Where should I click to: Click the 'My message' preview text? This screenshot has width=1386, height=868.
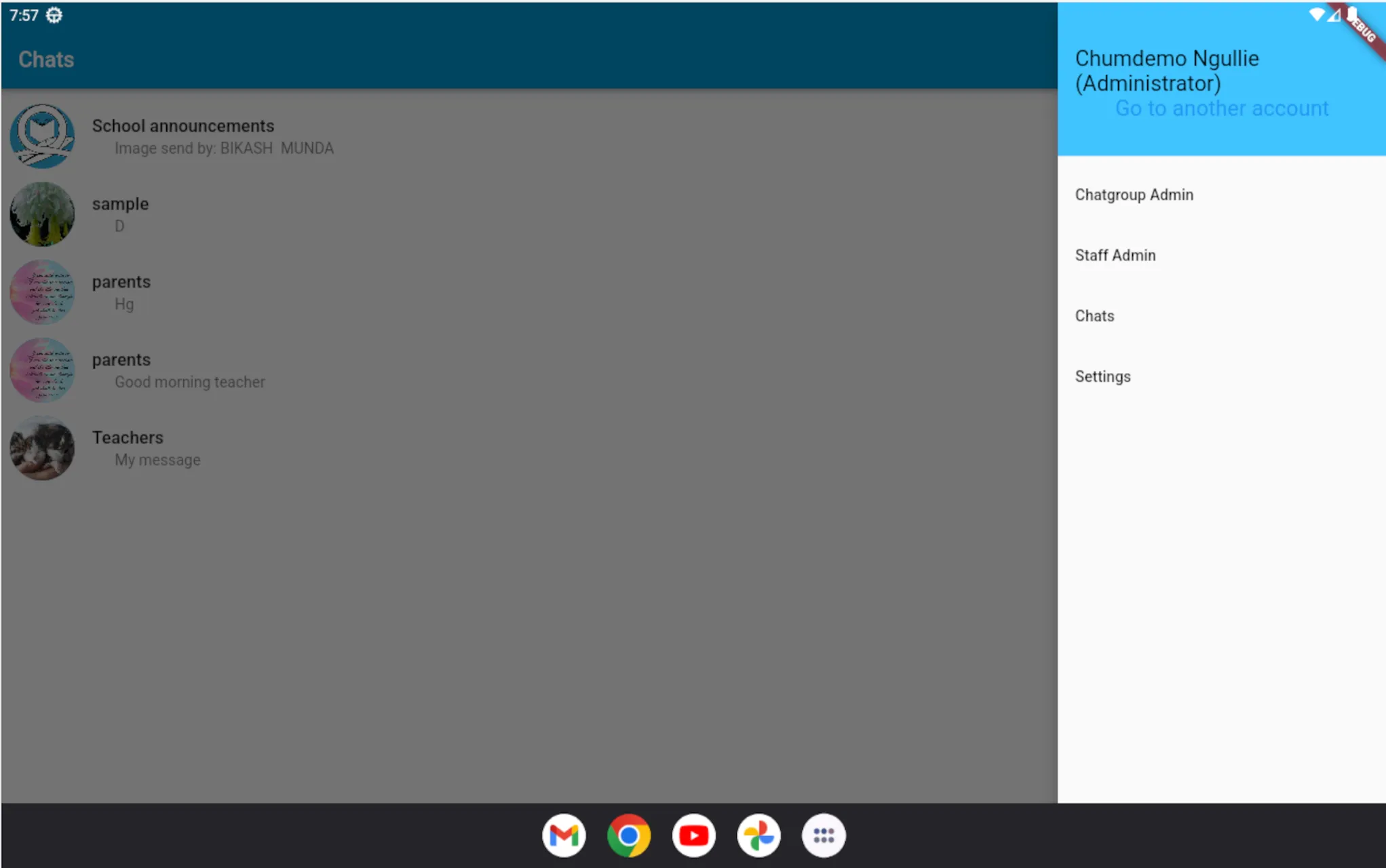[x=157, y=460]
